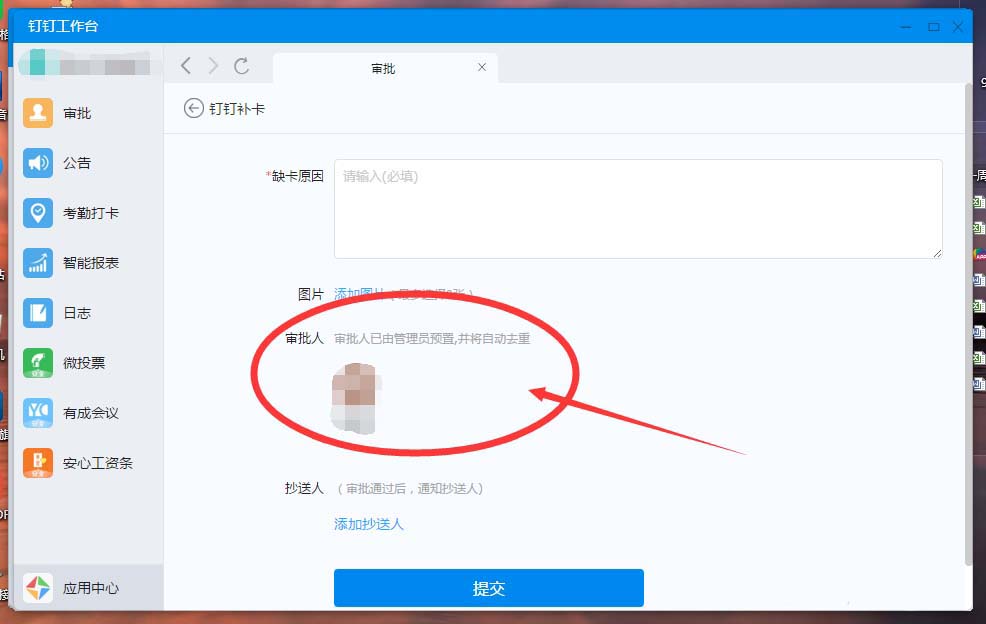Maximize the 钉钉工作台 window
The image size is (986, 624).
click(934, 27)
